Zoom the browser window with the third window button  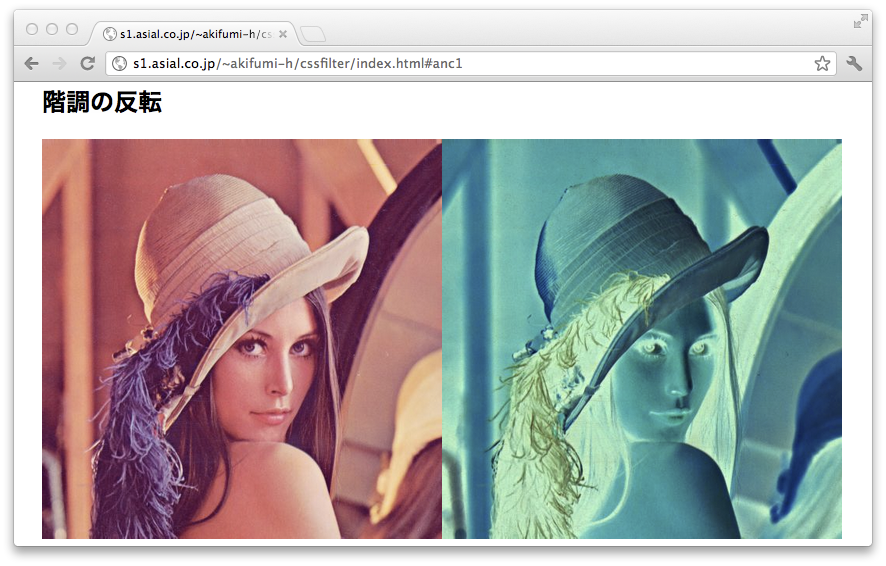pos(72,29)
